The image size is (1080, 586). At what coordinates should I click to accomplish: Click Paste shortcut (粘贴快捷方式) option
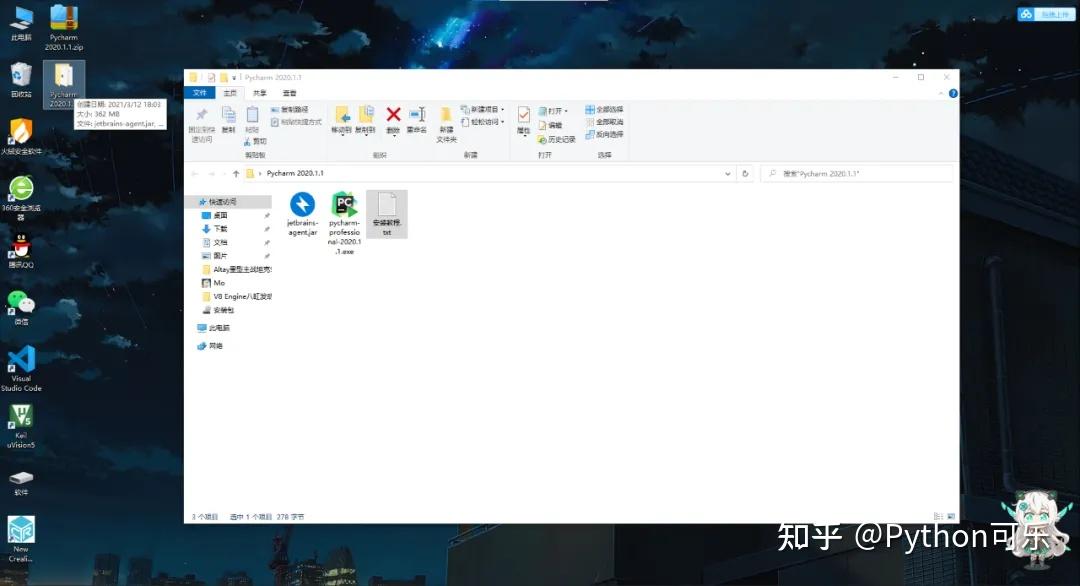pos(296,122)
